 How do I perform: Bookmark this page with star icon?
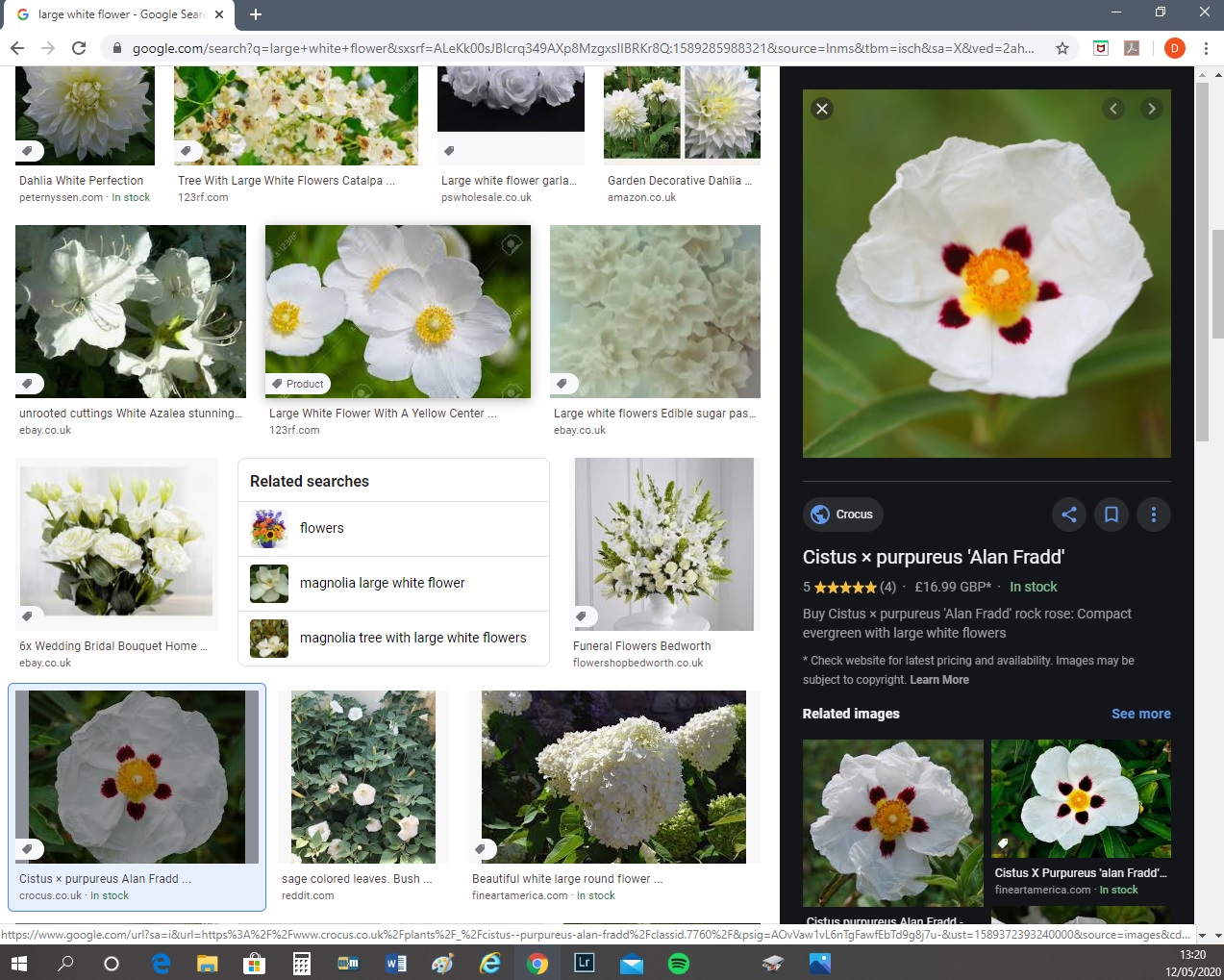tap(1062, 48)
